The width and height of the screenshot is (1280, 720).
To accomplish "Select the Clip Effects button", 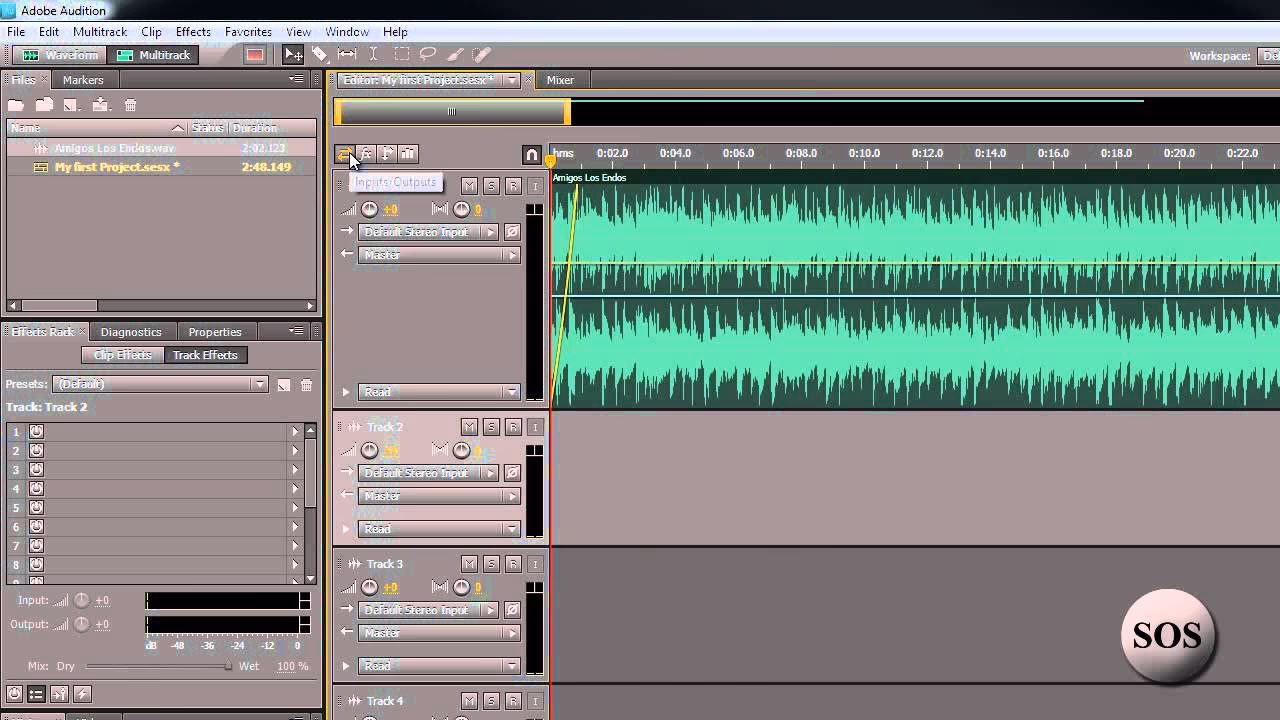I will [122, 355].
